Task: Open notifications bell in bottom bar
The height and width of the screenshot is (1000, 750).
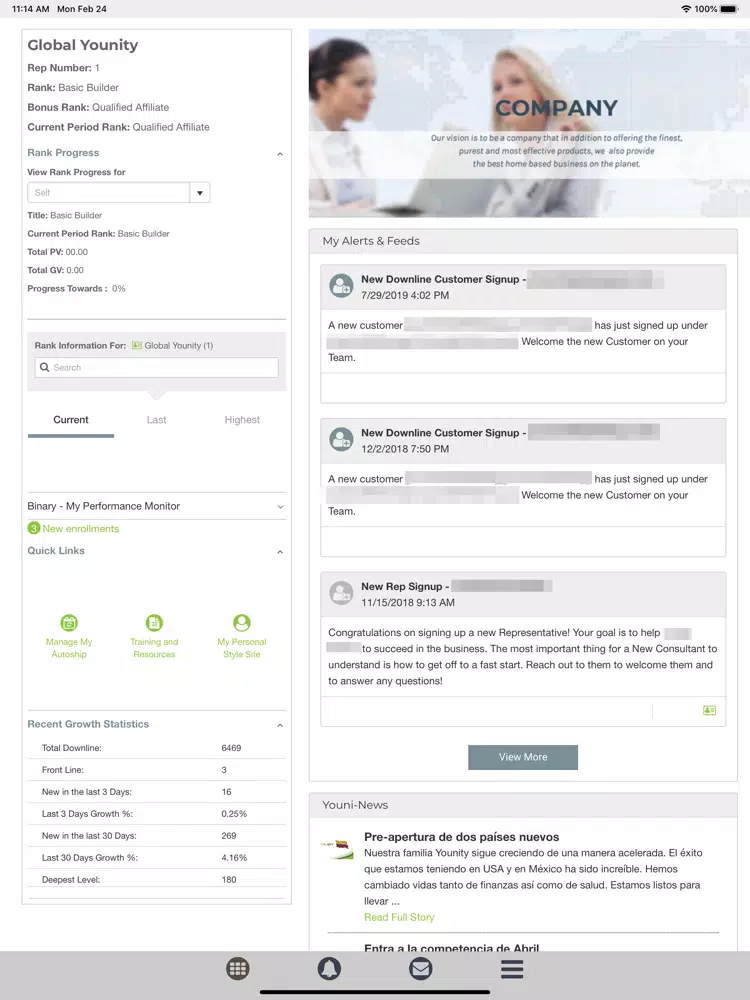Action: pyautogui.click(x=329, y=969)
